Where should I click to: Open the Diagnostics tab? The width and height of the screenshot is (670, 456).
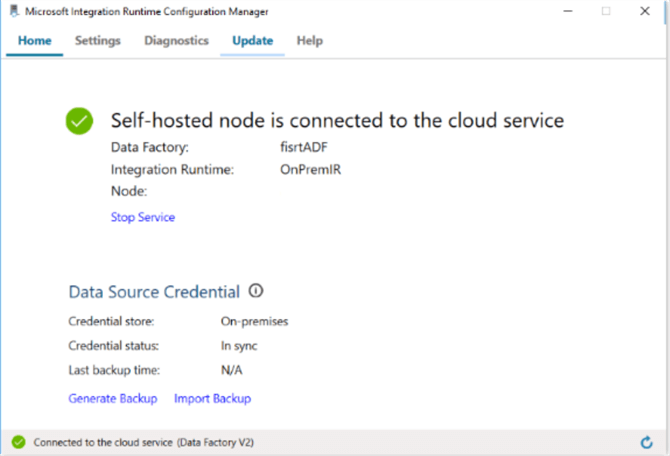point(176,41)
